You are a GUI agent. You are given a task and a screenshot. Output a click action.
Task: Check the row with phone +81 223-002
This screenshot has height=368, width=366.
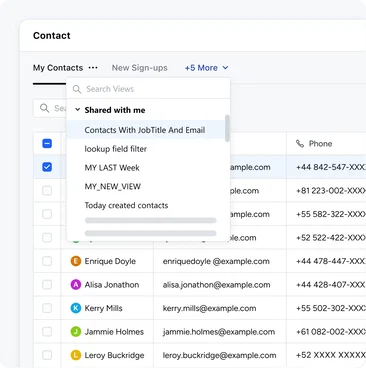point(47,191)
